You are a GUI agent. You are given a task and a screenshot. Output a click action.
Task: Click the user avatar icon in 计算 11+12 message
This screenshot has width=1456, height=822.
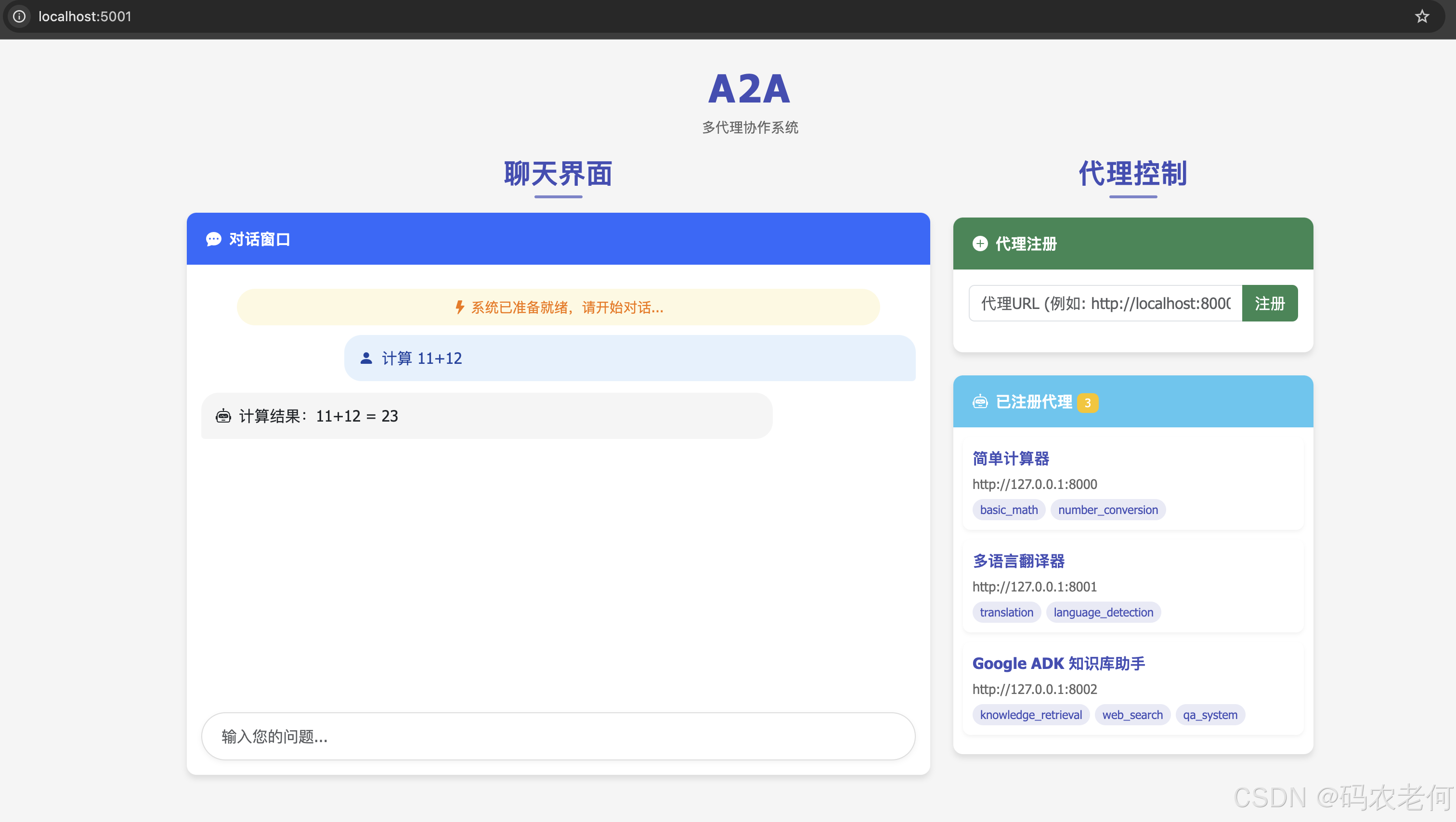366,358
